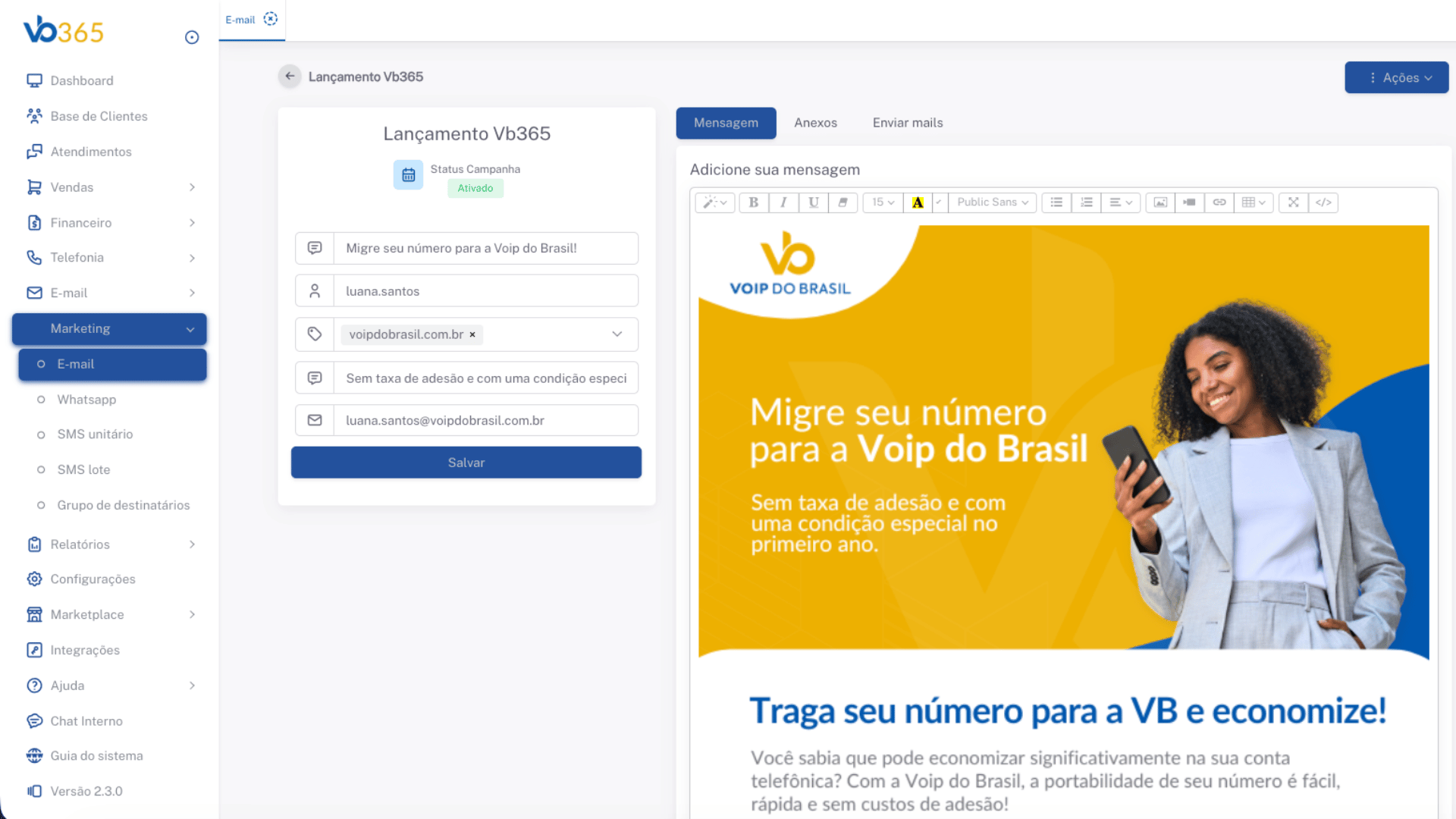Close the E-mail tab at top

(271, 19)
